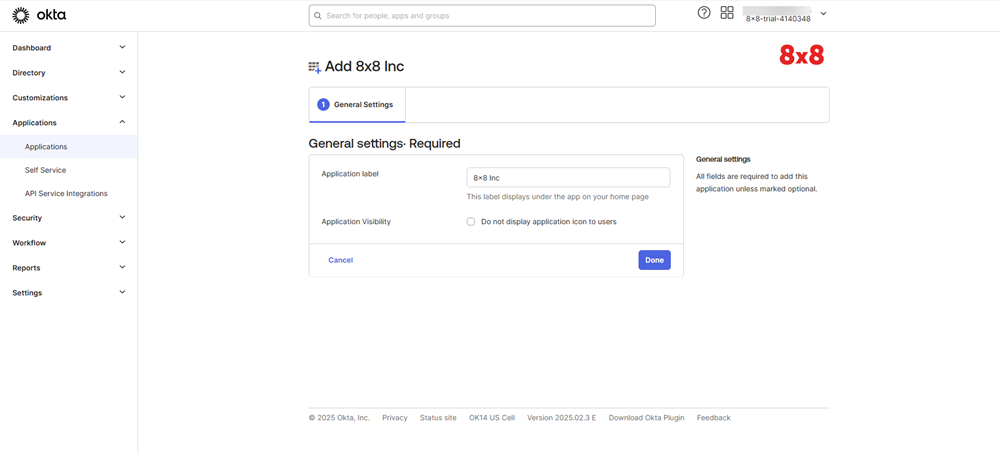Click the © 2025 Okta, Inc. text
Image resolution: width=1000 pixels, height=454 pixels.
pos(339,418)
